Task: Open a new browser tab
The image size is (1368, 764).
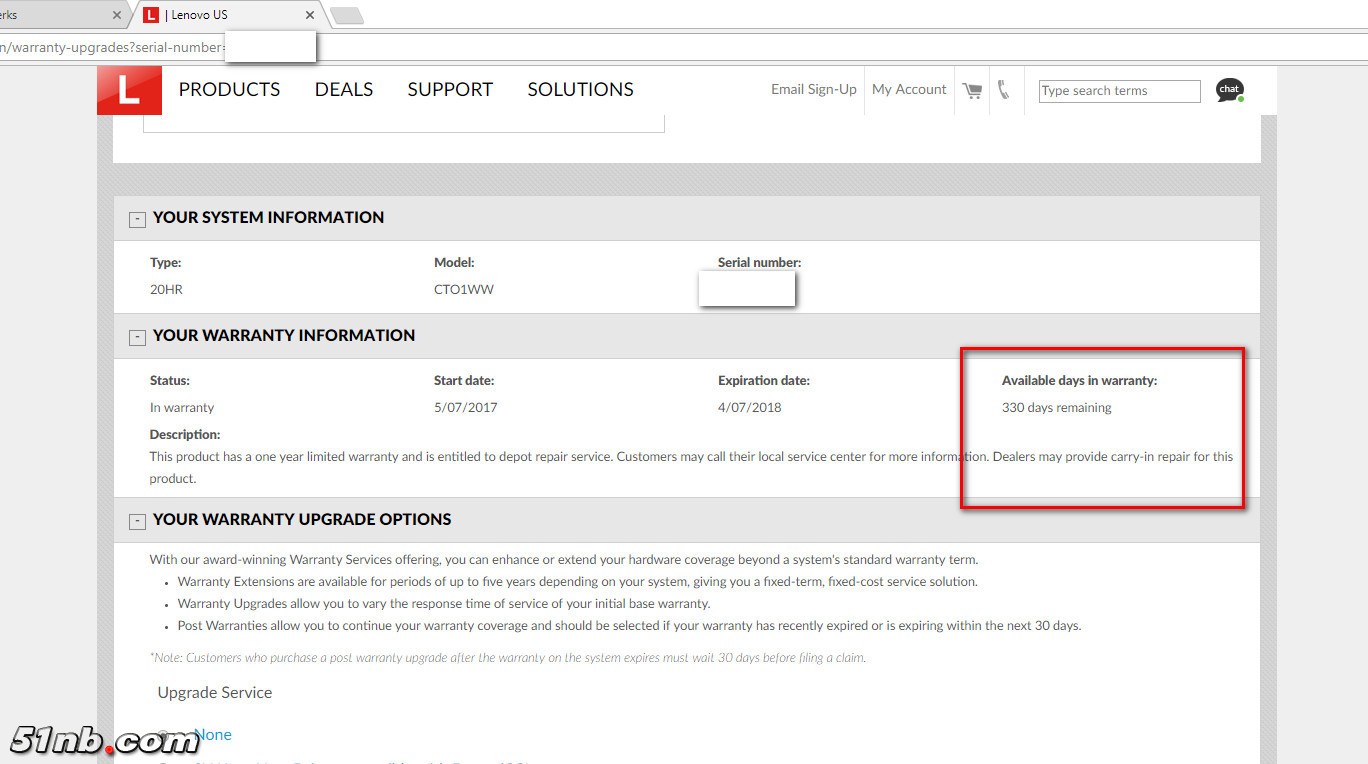Action: [x=346, y=15]
